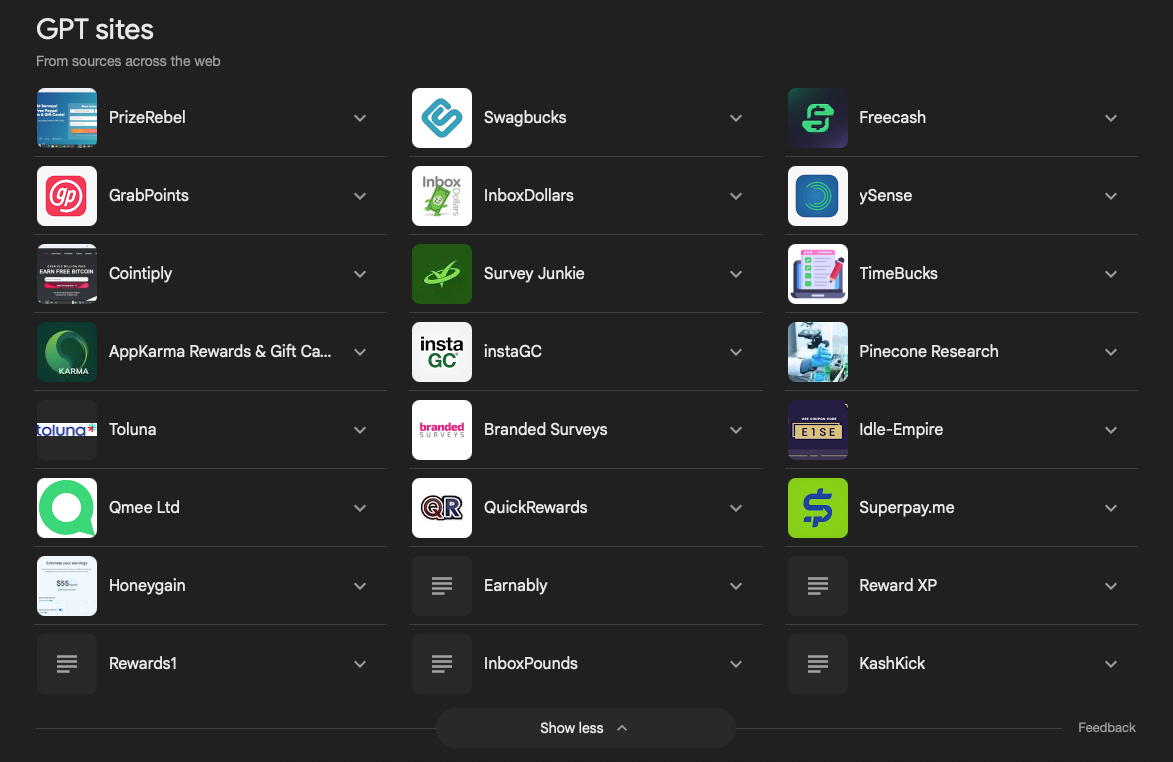Select the PrizeRebel name text
Viewport: 1173px width, 762px height.
[x=147, y=117]
